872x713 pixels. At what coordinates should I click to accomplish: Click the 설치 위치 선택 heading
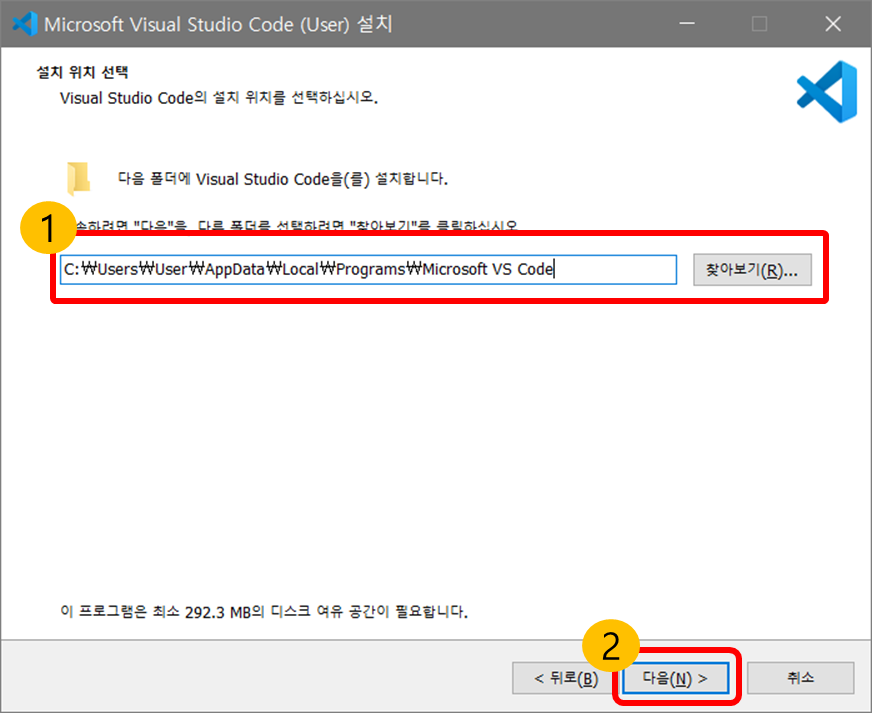[82, 72]
